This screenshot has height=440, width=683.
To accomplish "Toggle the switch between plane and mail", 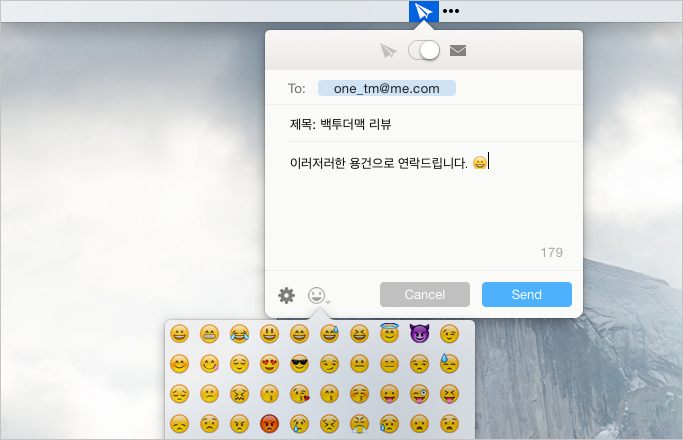I will pyautogui.click(x=424, y=50).
